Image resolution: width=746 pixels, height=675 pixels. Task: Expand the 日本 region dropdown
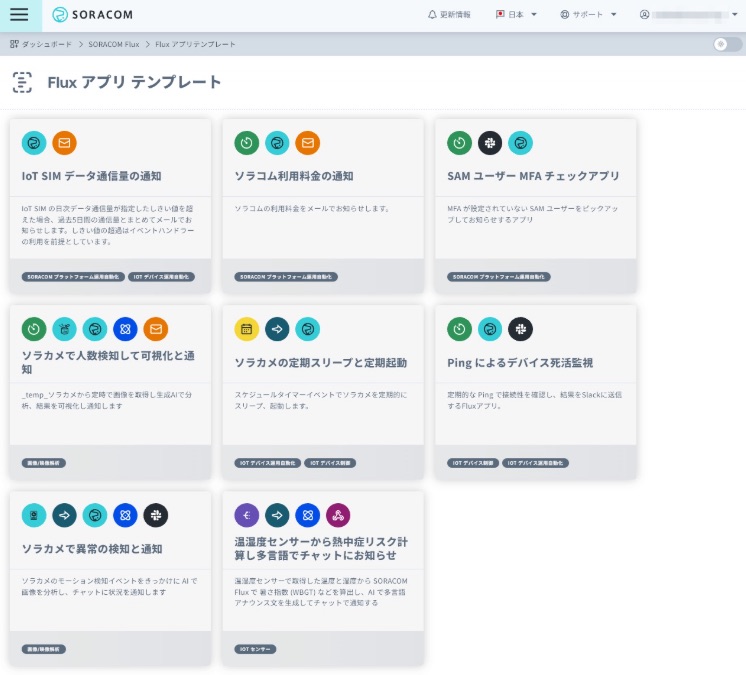click(516, 15)
